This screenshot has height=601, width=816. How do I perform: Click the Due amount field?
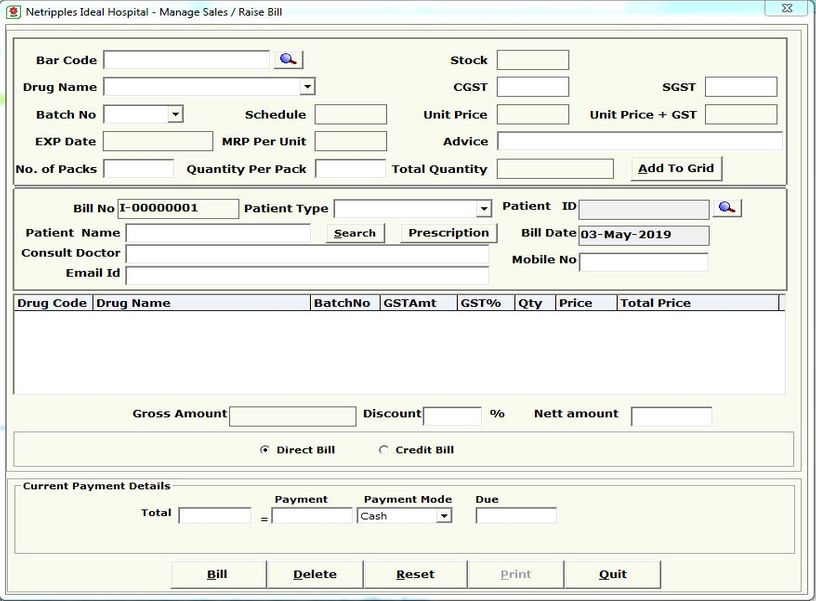click(516, 516)
